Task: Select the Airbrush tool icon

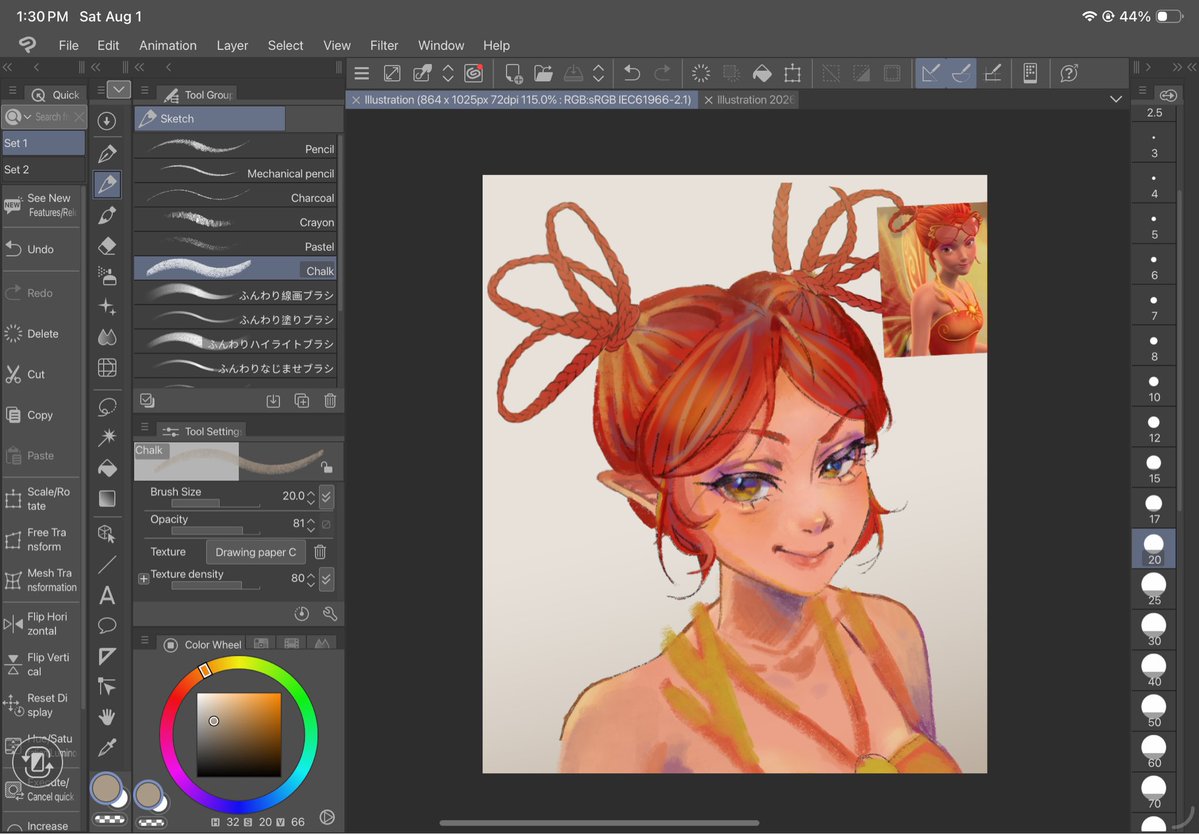Action: click(107, 276)
